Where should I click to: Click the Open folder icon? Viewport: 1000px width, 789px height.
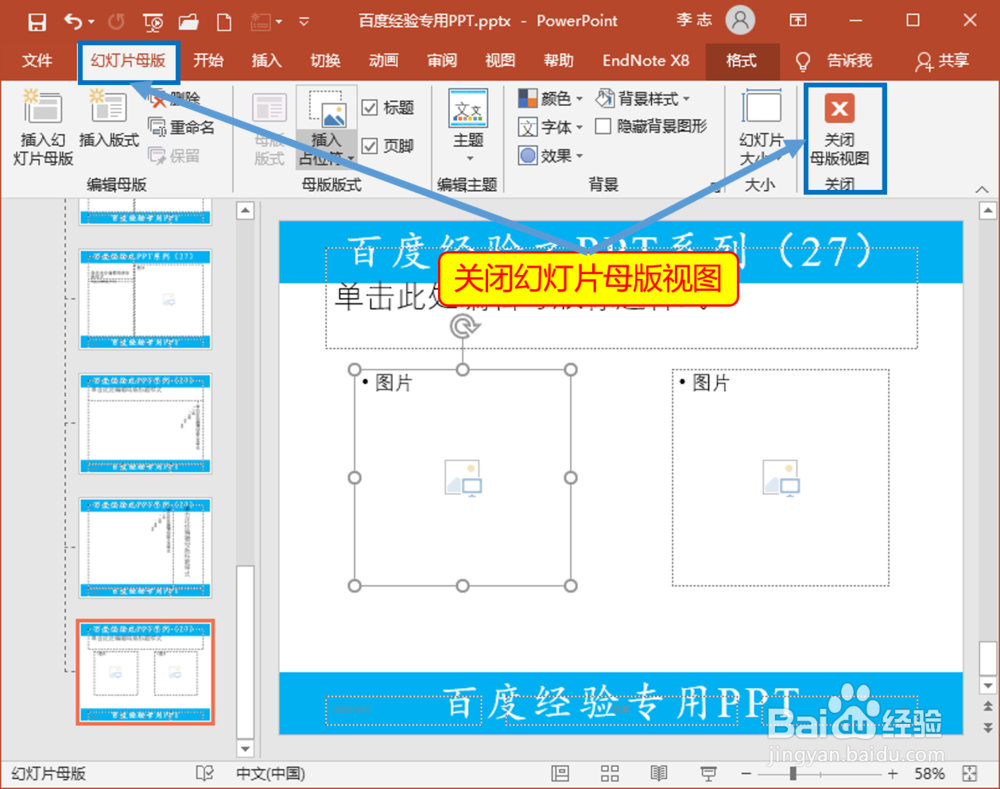pos(189,22)
